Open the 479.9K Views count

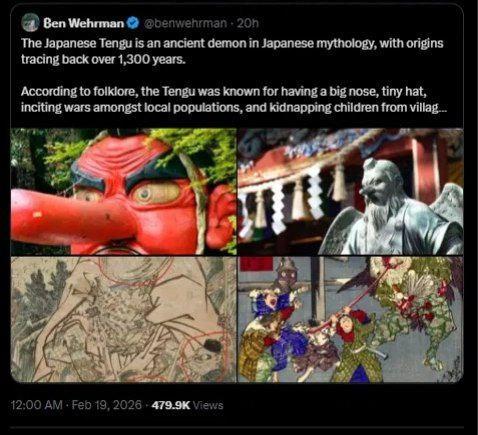tap(187, 405)
